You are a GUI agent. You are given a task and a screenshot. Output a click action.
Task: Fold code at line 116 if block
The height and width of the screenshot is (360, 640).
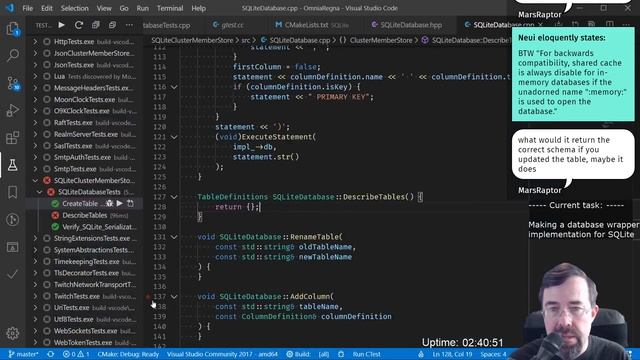[174, 87]
